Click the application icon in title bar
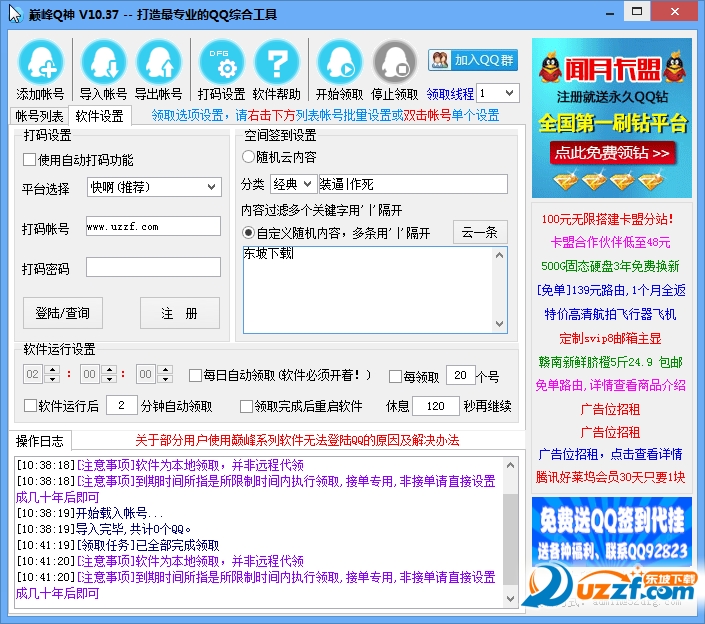This screenshot has width=705, height=624. [15, 14]
